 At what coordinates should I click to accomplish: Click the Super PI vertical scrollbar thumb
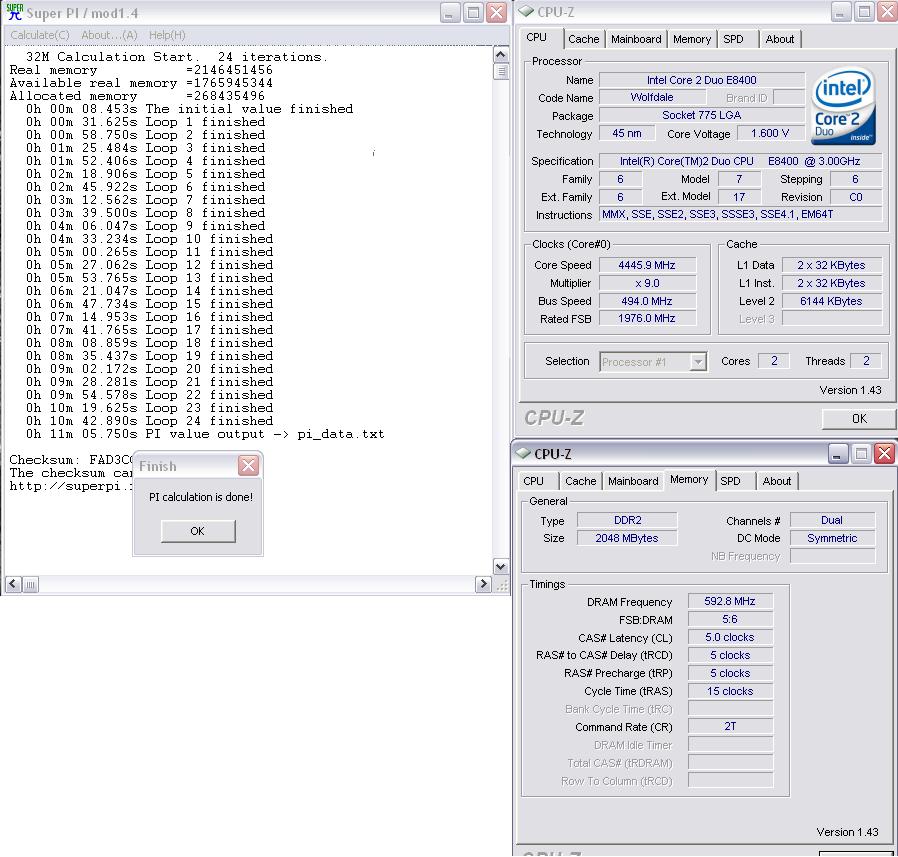tap(501, 71)
